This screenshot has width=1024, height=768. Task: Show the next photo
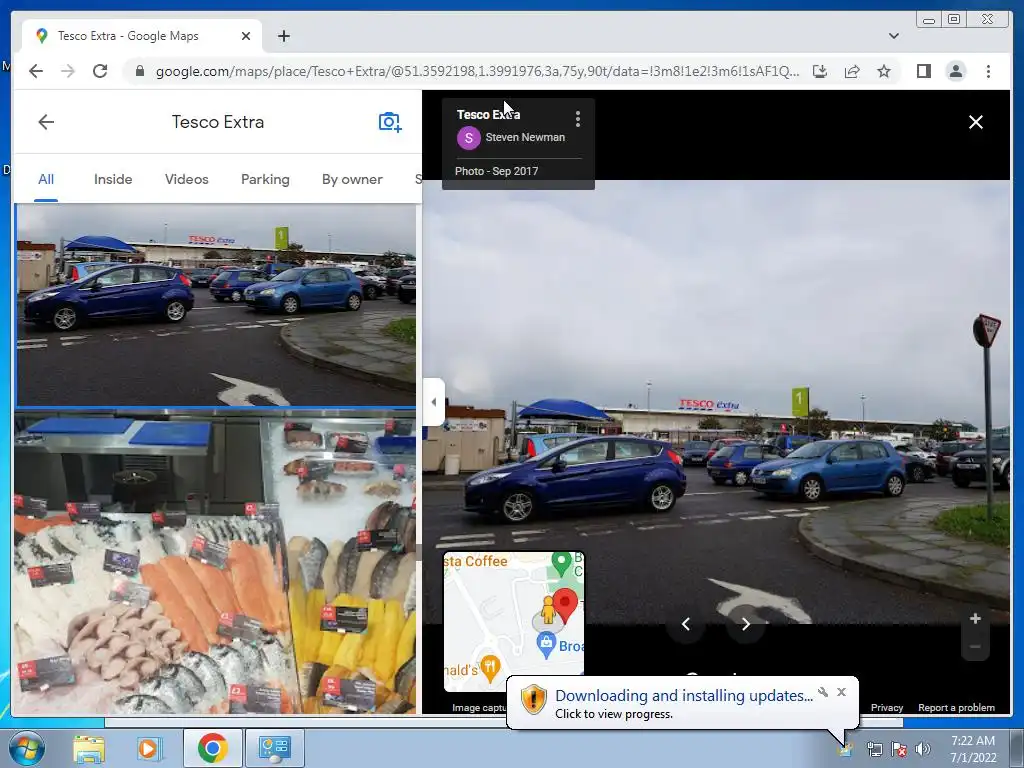pyautogui.click(x=746, y=624)
